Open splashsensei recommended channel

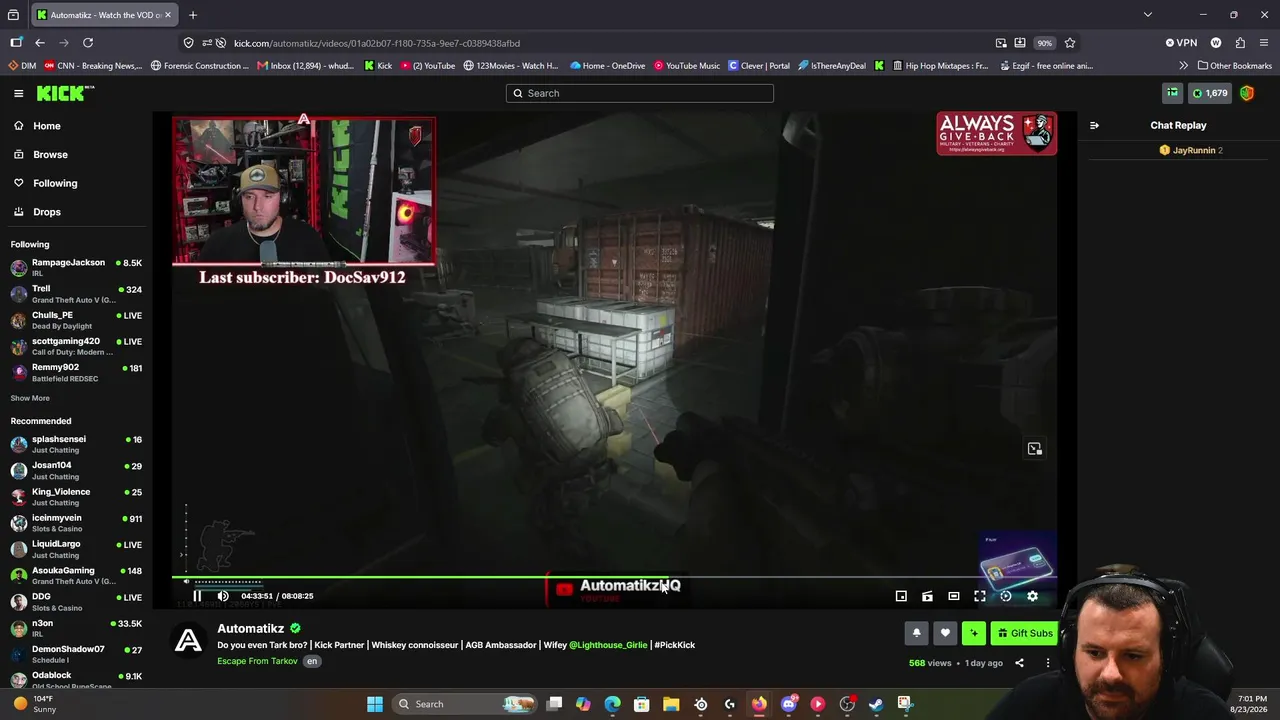click(76, 445)
